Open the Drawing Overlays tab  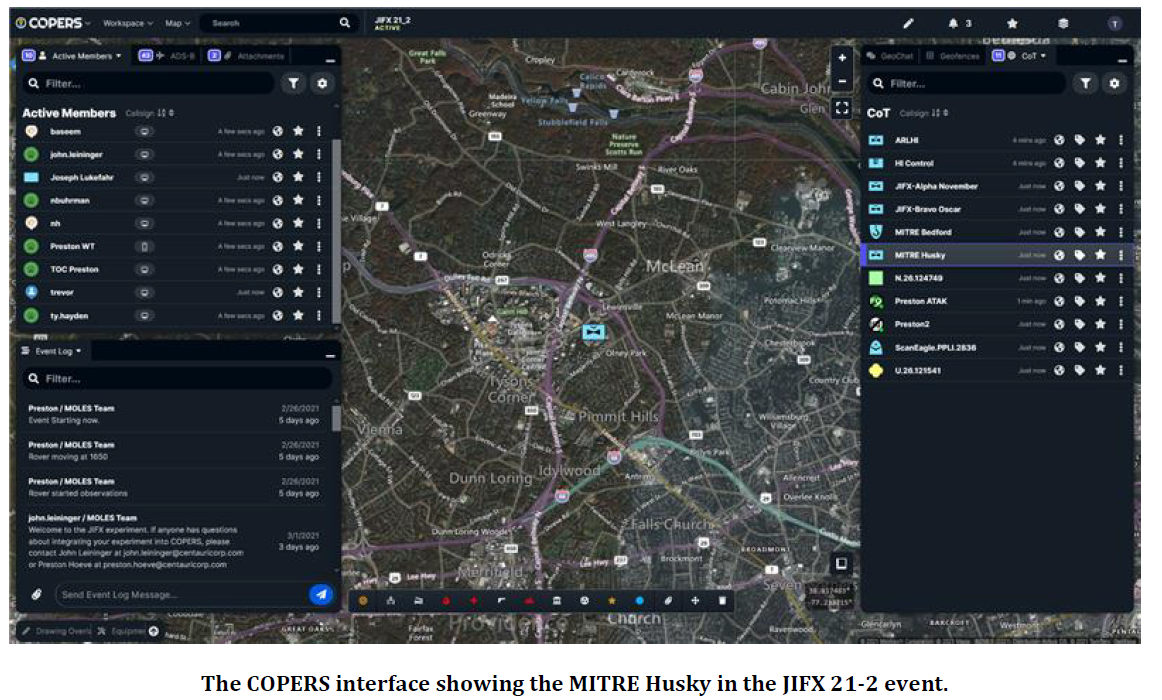[x=56, y=631]
